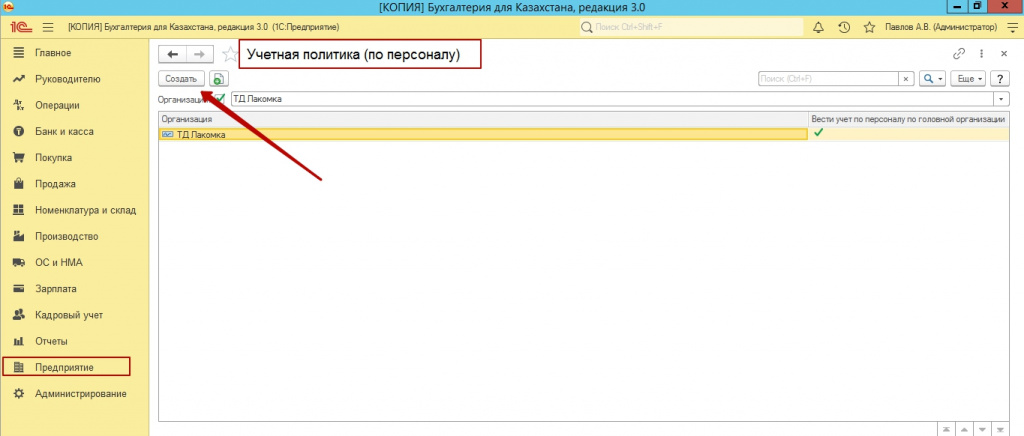Open favorites star icon in title bar
1024x436 pixels.
869,27
